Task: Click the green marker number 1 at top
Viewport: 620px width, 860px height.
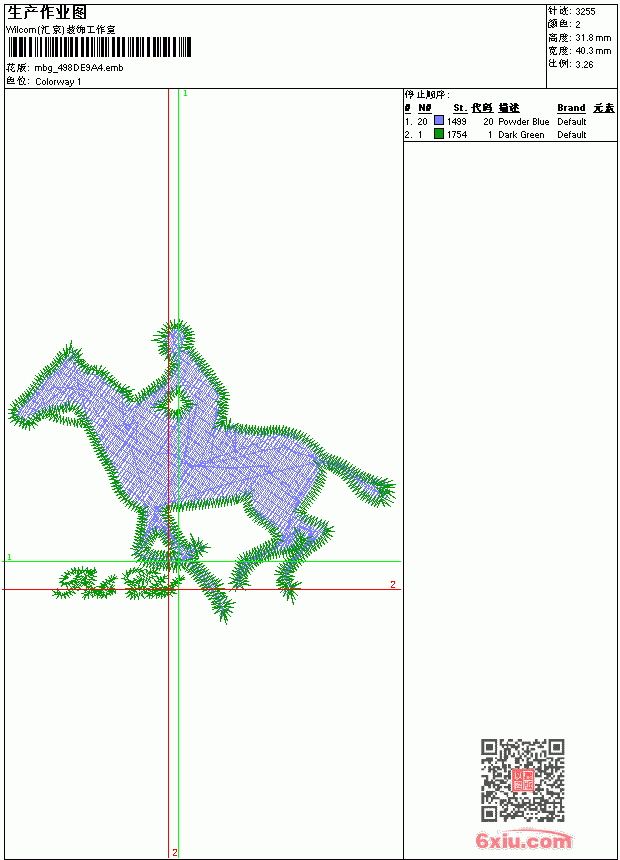Action: click(x=185, y=94)
